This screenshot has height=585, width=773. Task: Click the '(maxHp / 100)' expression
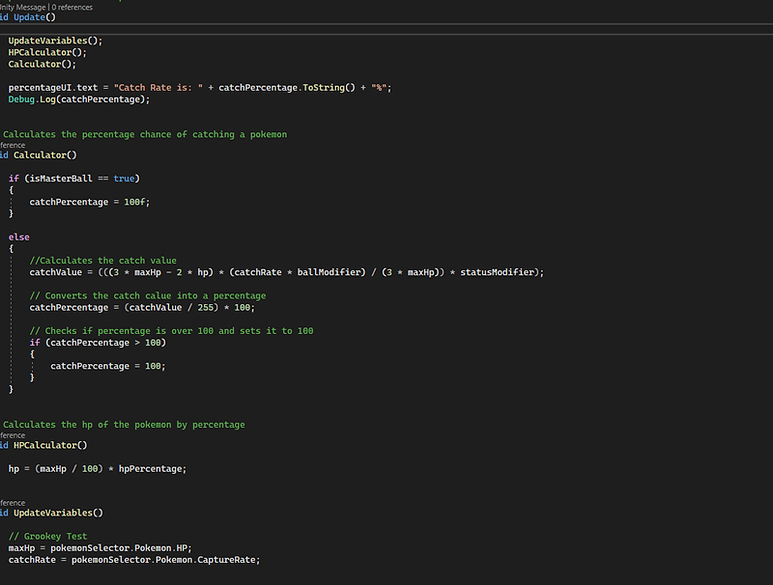[x=69, y=469]
